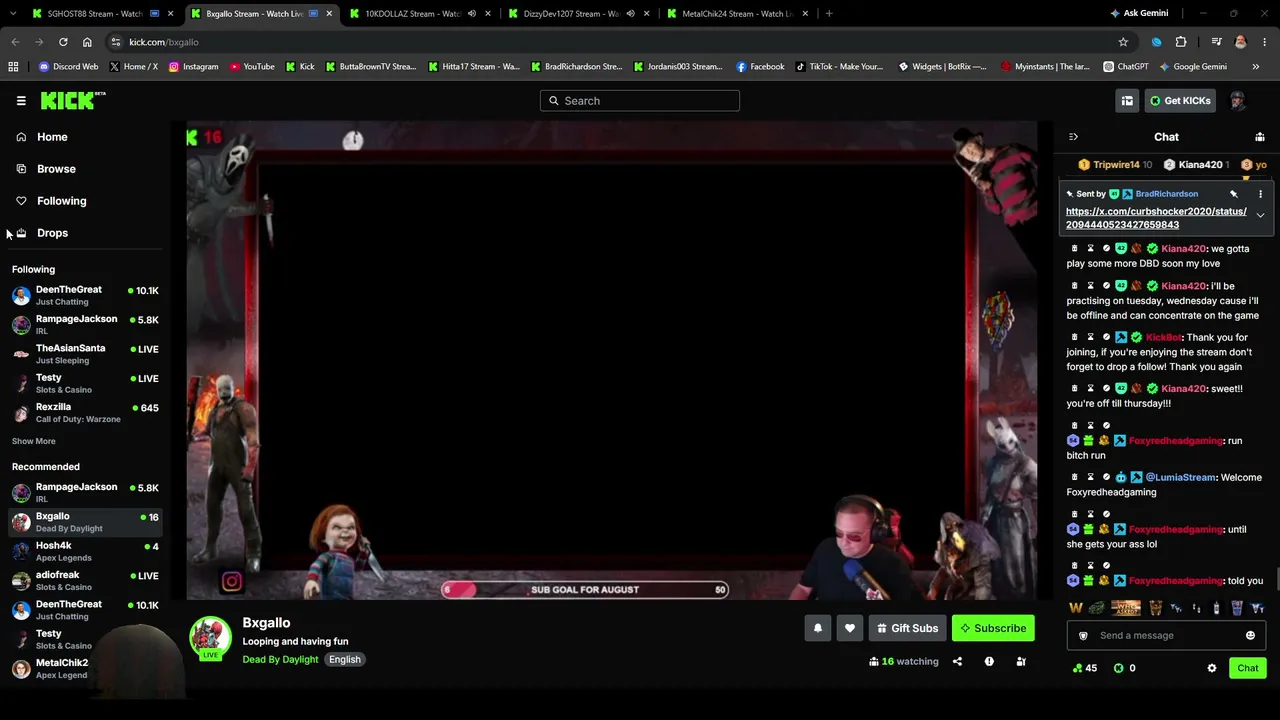Report the stream with the exclamation icon
The height and width of the screenshot is (720, 1280).
tap(989, 661)
